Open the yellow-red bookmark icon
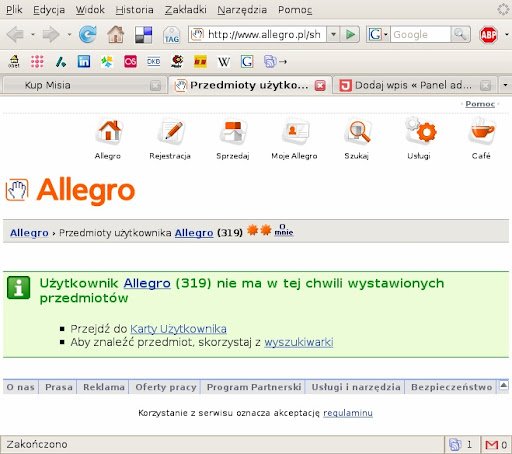Image resolution: width=512 pixels, height=454 pixels. pyautogui.click(x=200, y=62)
